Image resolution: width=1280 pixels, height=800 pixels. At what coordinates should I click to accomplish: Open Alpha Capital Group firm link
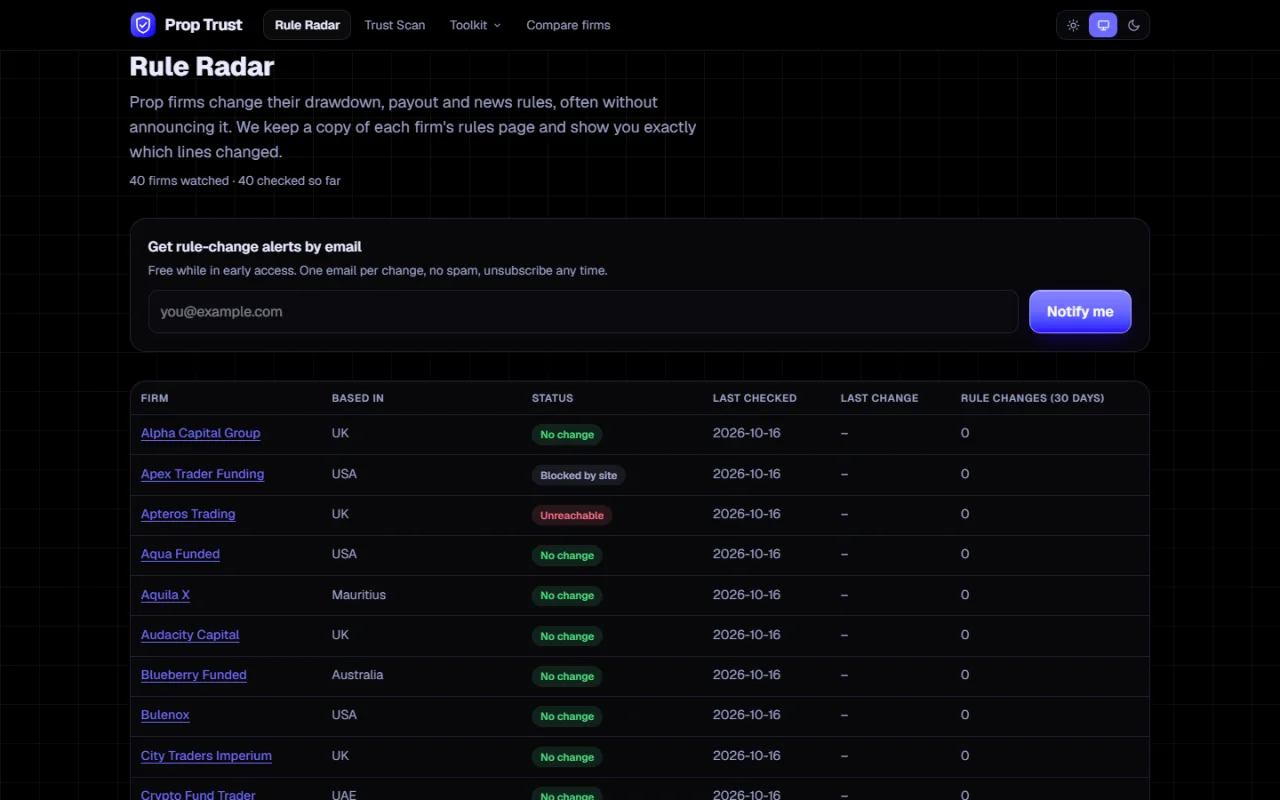point(200,434)
